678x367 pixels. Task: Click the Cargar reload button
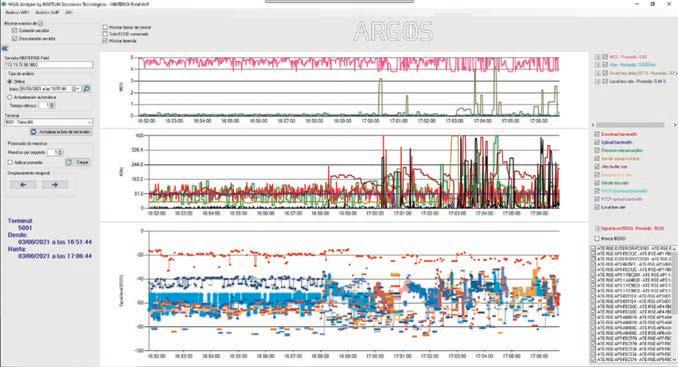point(77,163)
